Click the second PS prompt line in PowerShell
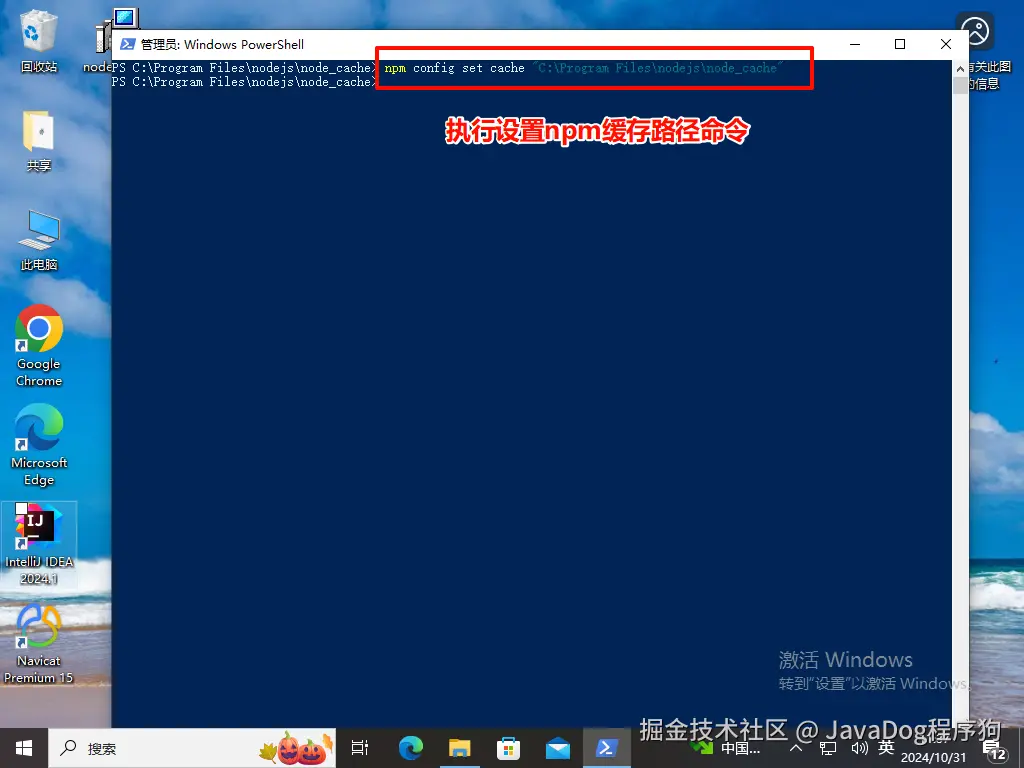Screen dimensions: 1024x768 [244, 82]
